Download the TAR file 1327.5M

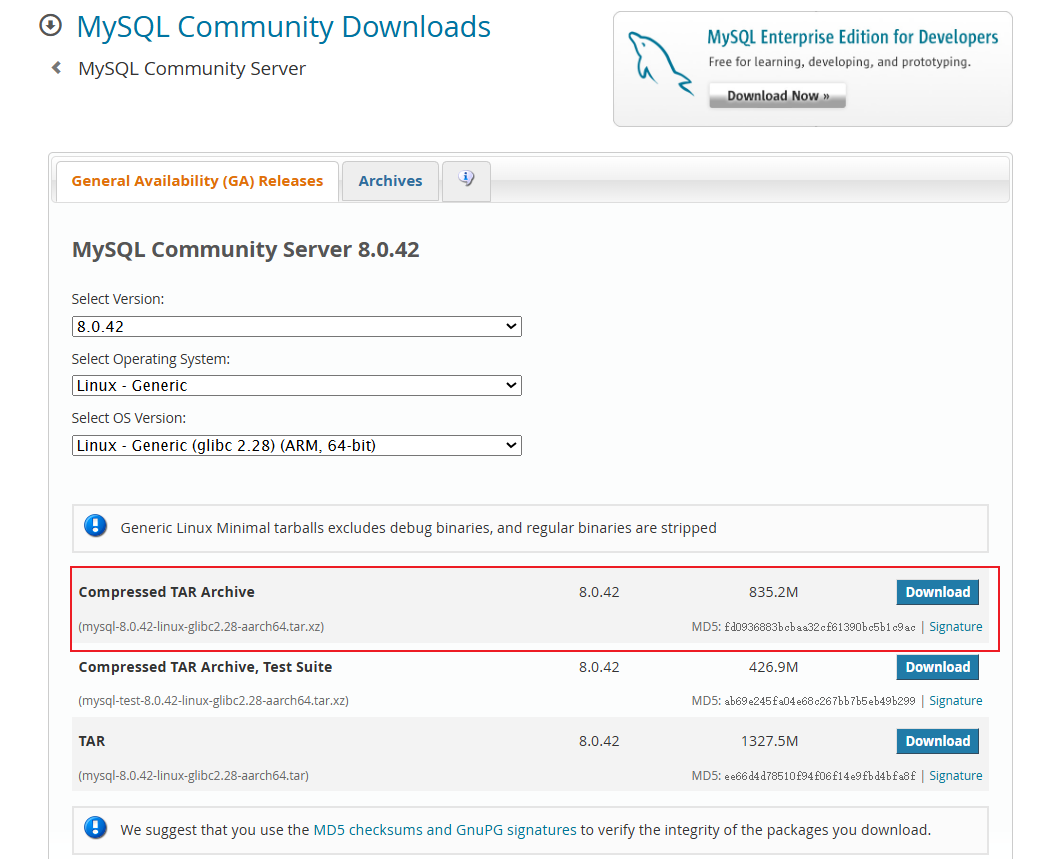(937, 741)
